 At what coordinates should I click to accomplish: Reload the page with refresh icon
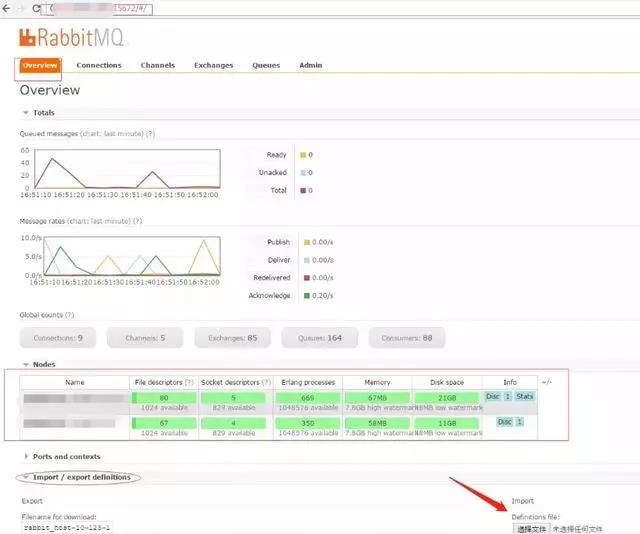click(x=36, y=8)
